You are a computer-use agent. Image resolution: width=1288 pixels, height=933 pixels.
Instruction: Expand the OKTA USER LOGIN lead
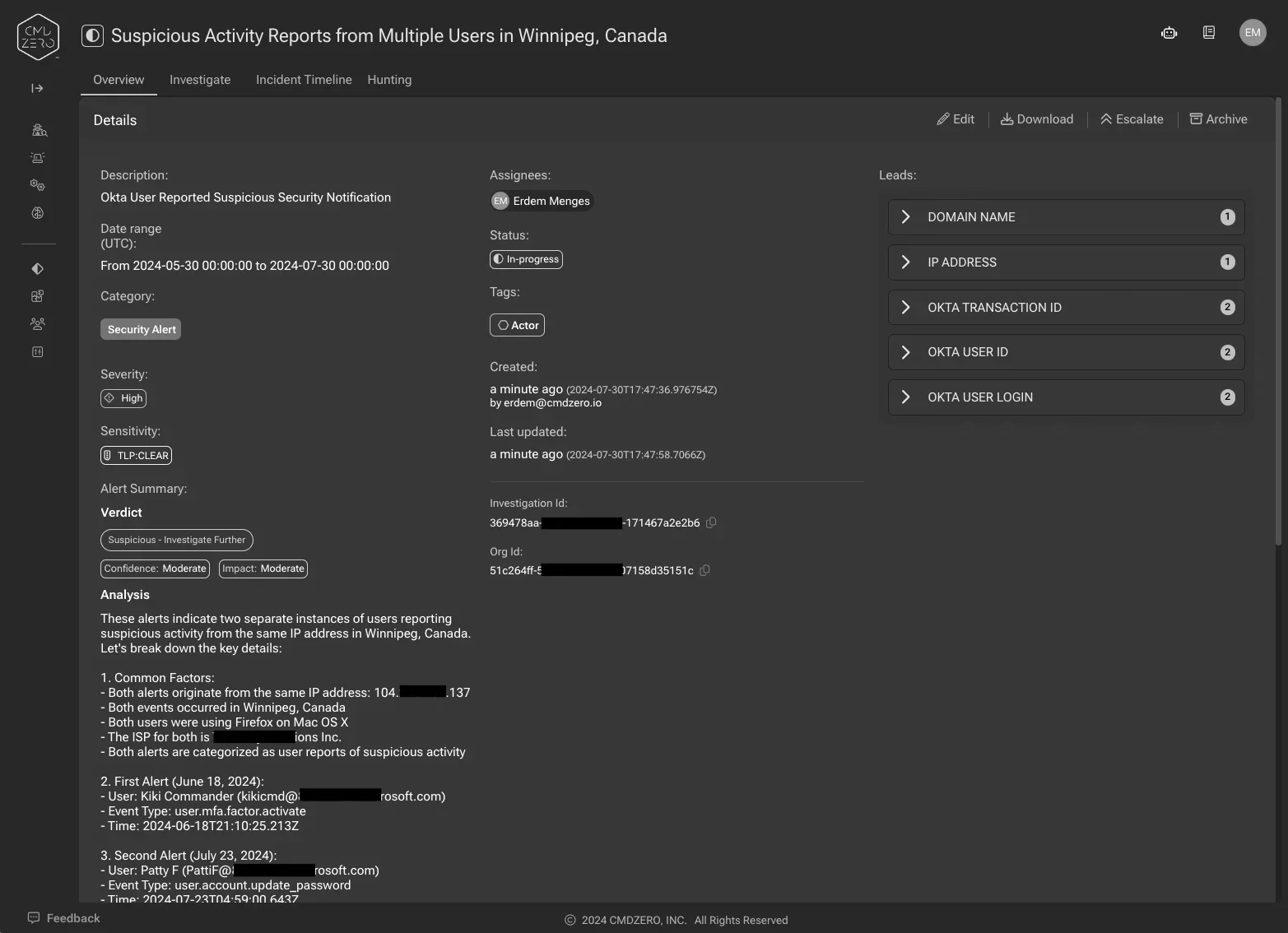(x=1066, y=397)
